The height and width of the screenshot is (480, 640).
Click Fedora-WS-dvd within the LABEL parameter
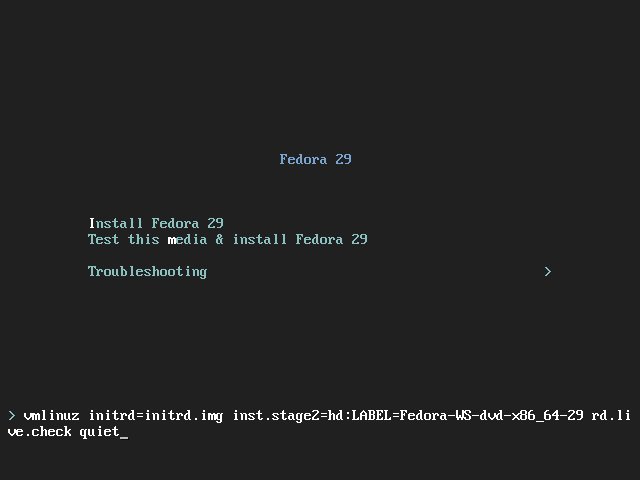tap(451, 416)
